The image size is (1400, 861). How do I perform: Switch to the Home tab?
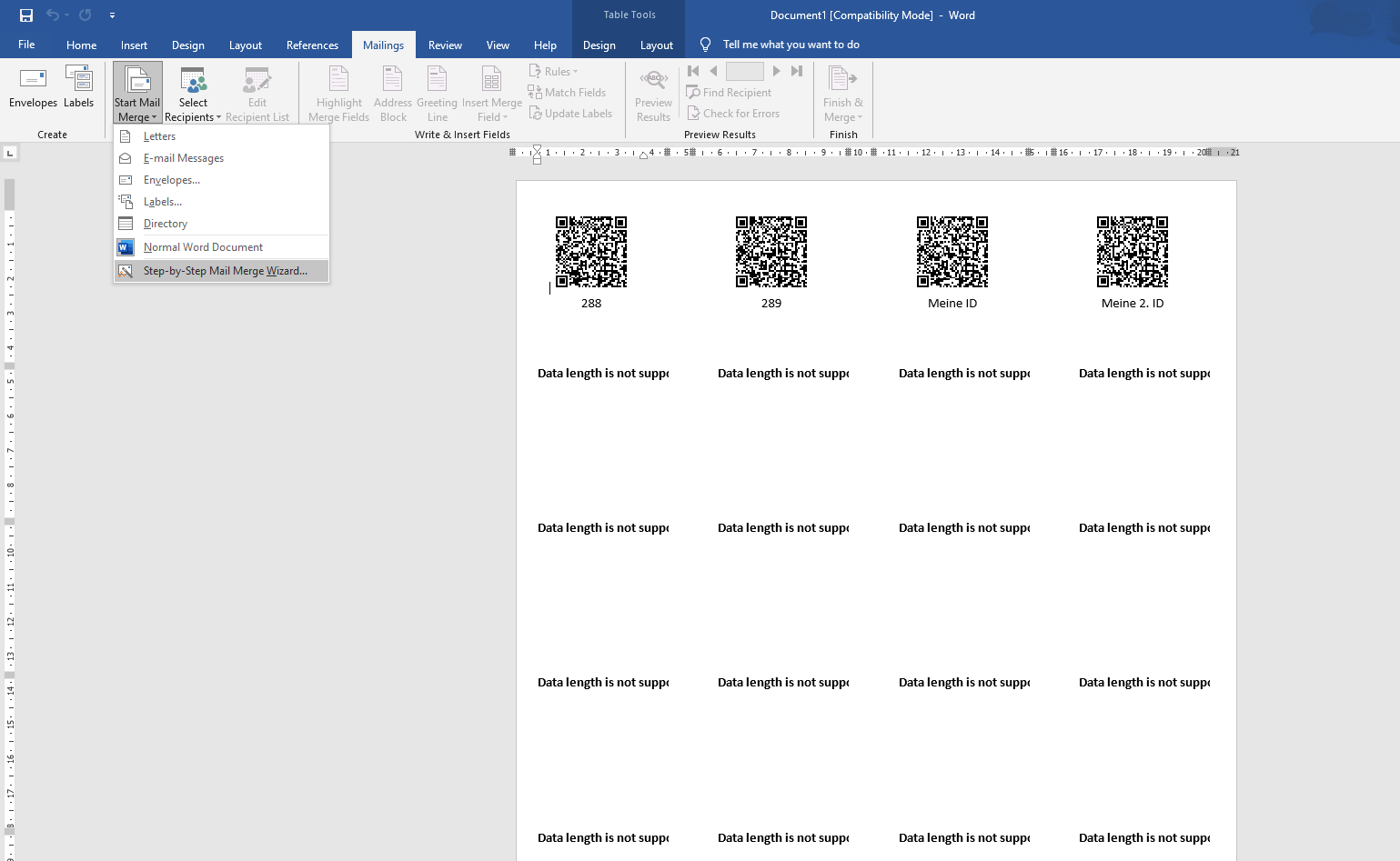click(x=81, y=45)
